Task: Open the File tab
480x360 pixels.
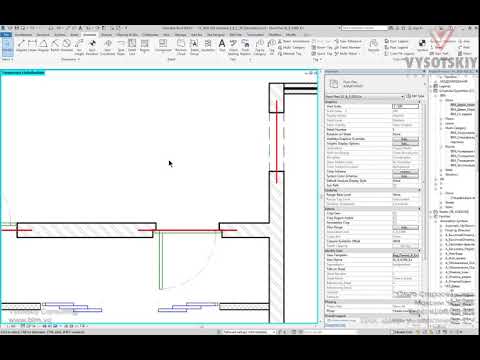Action: [x=6, y=35]
